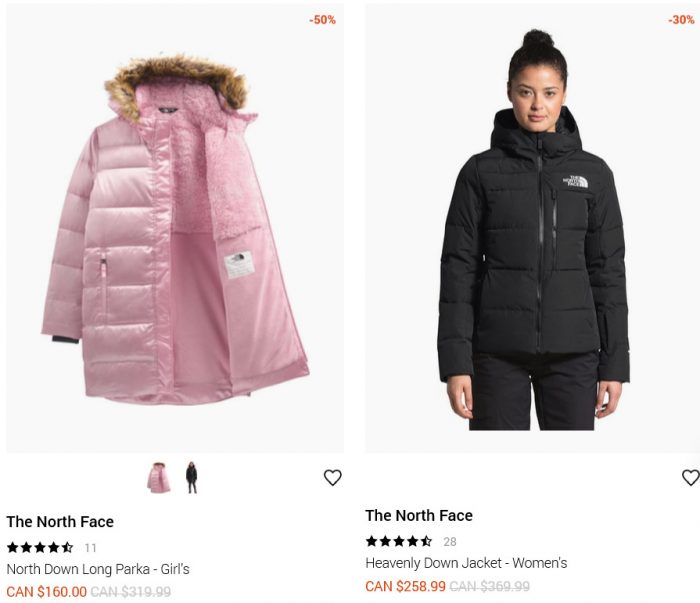Image resolution: width=700 pixels, height=603 pixels.
Task: Select the pink parka color thumbnail
Action: [159, 478]
